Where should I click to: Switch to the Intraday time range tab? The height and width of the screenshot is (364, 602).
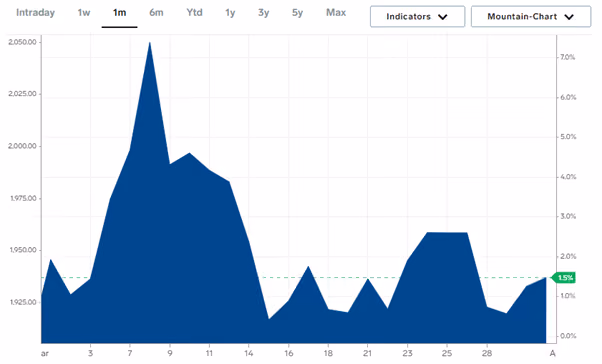point(35,13)
